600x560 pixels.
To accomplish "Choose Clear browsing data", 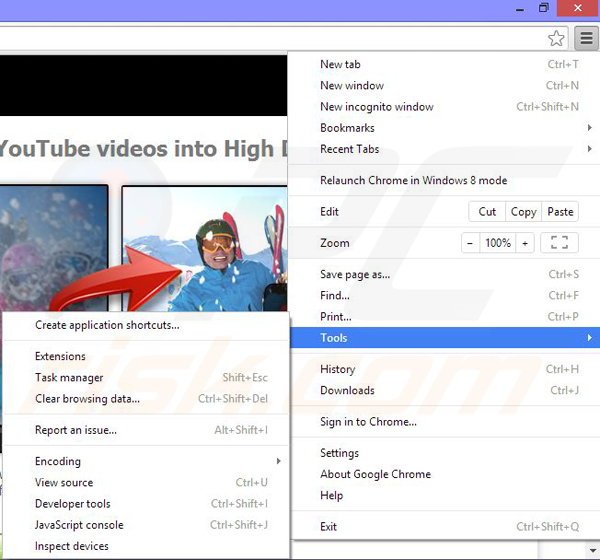I will [x=87, y=399].
